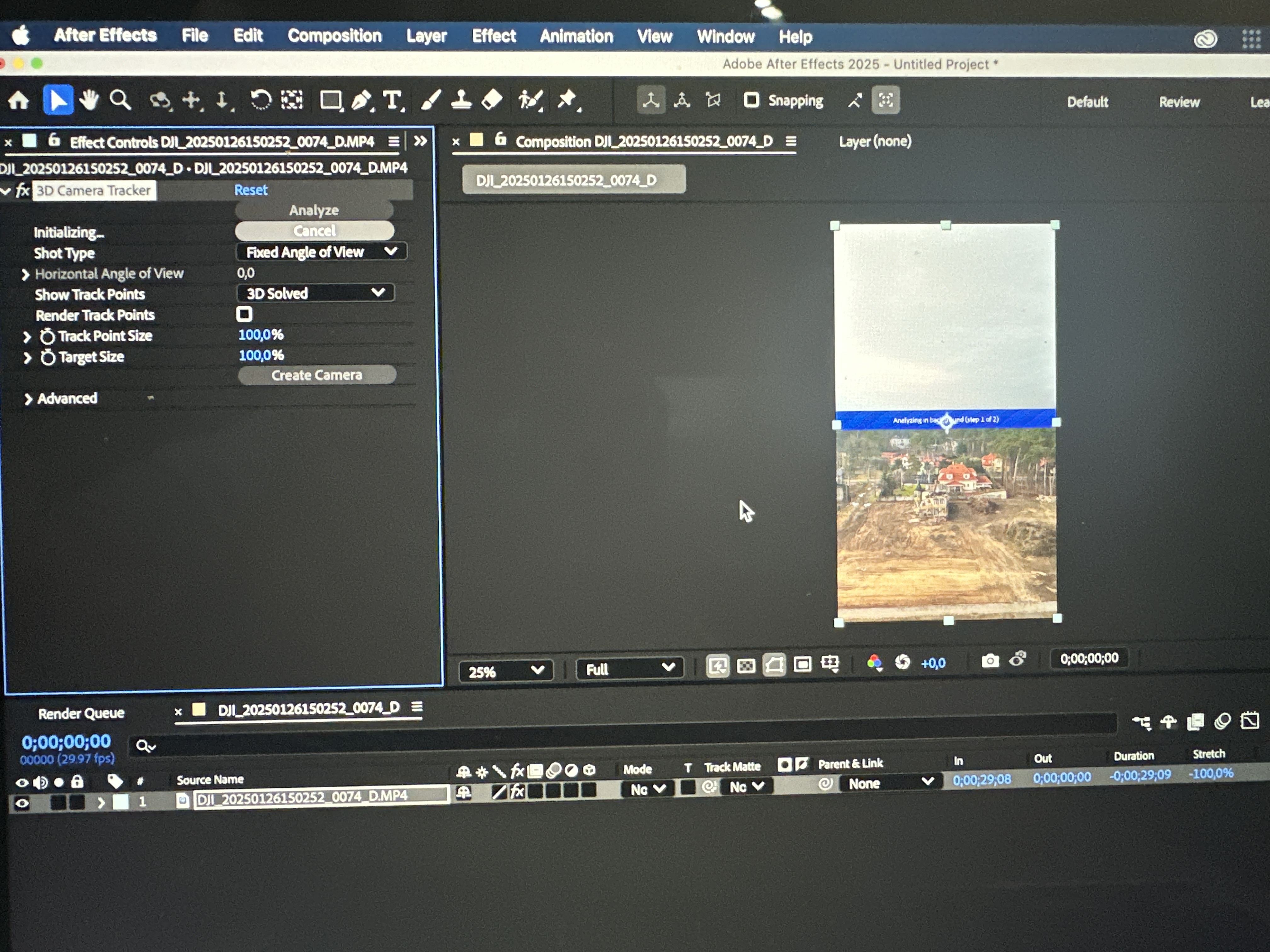Cancel the camera tracker analysis

click(314, 231)
